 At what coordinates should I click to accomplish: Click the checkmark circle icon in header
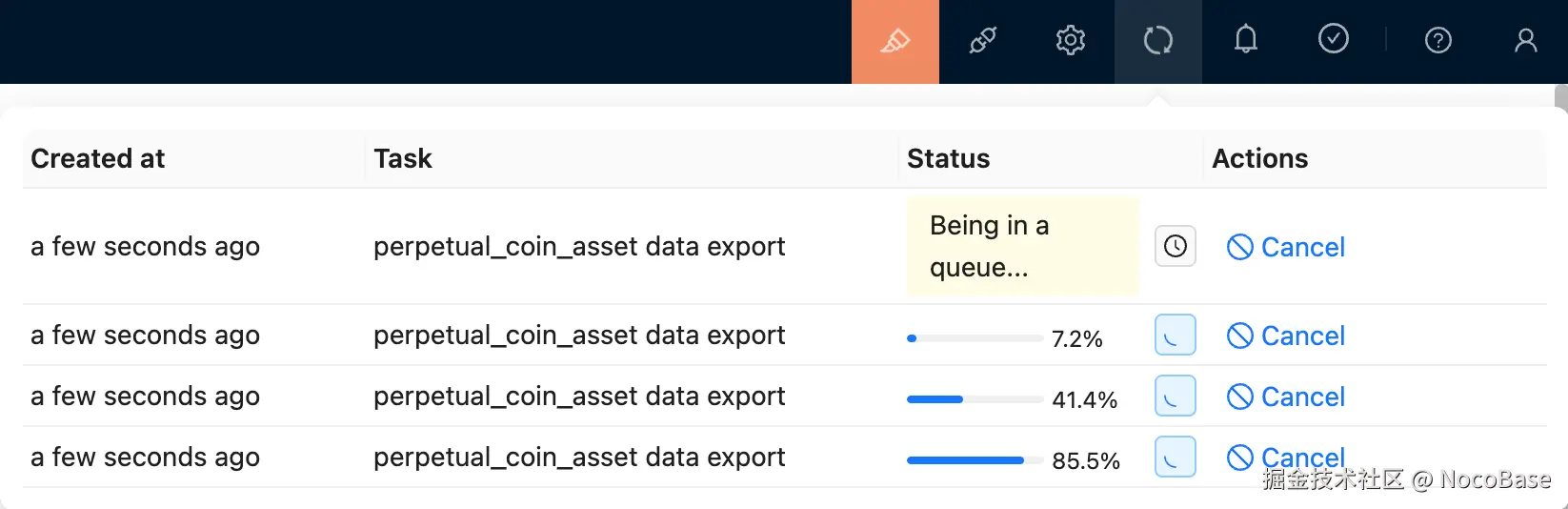(1334, 39)
